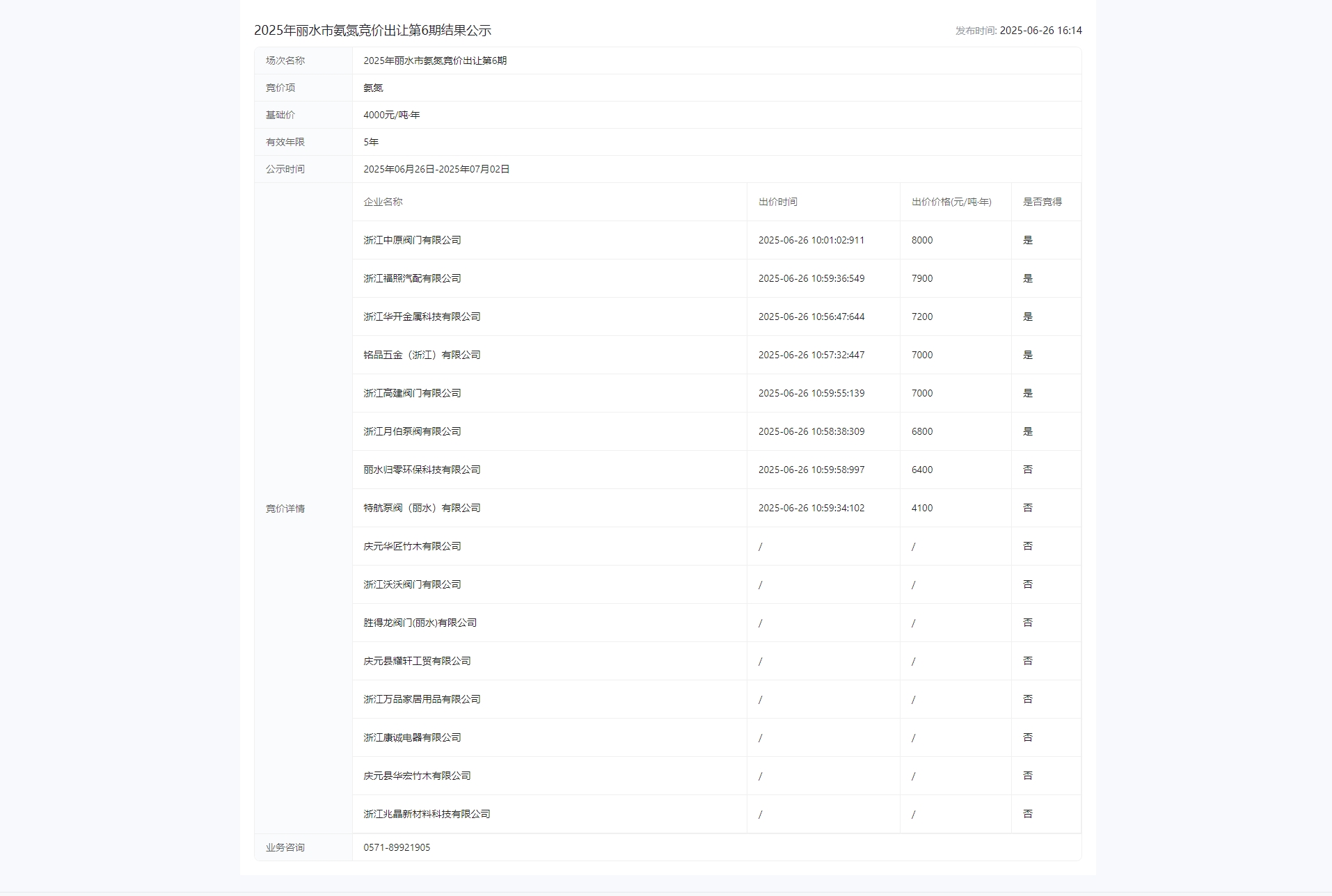Click 是 in the 浙江中原阀门 row
1332x896 pixels.
[x=1028, y=240]
